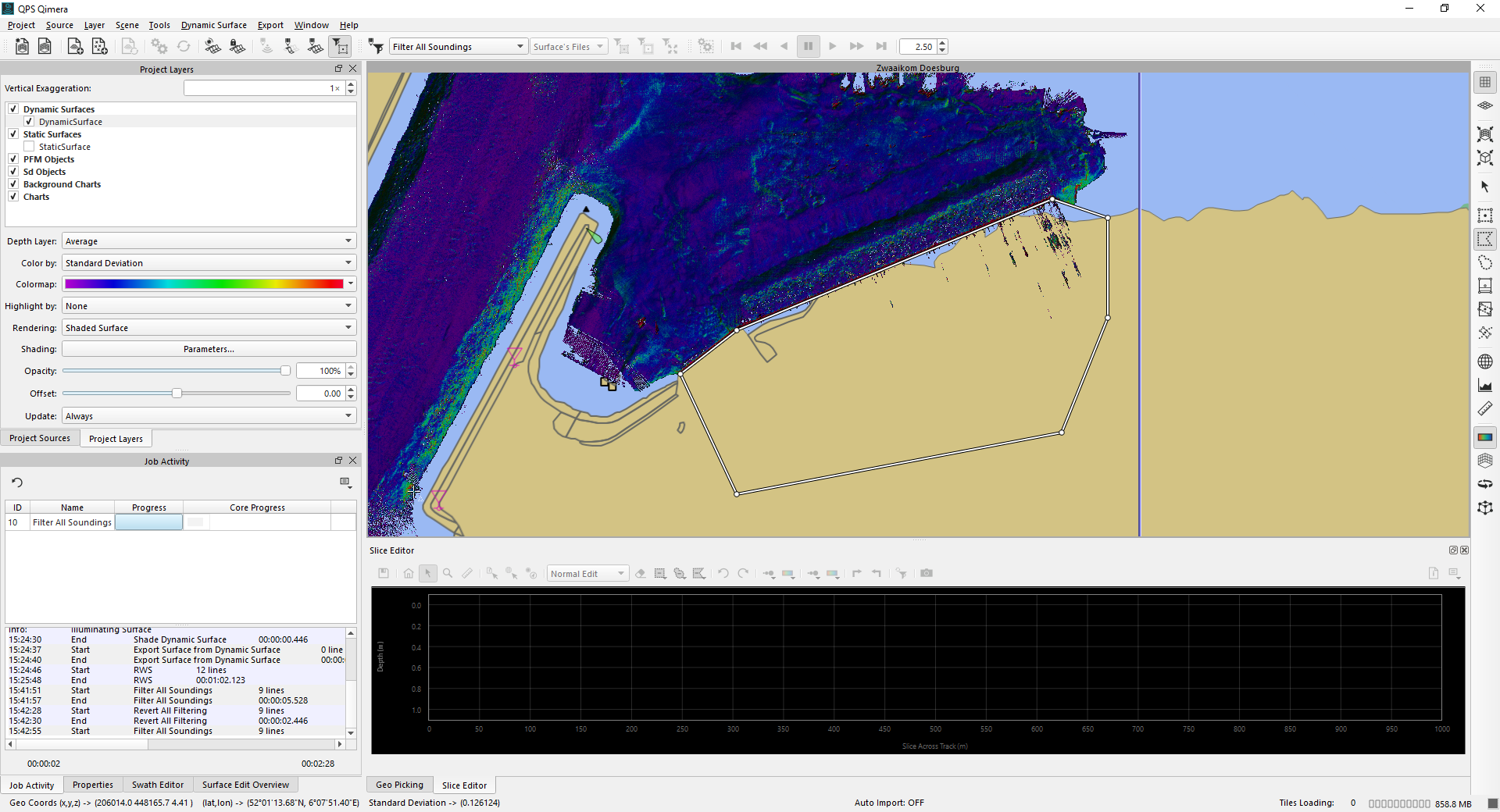The image size is (1500, 812).
Task: Open the Normal Edit mode dropdown
Action: [x=587, y=574]
